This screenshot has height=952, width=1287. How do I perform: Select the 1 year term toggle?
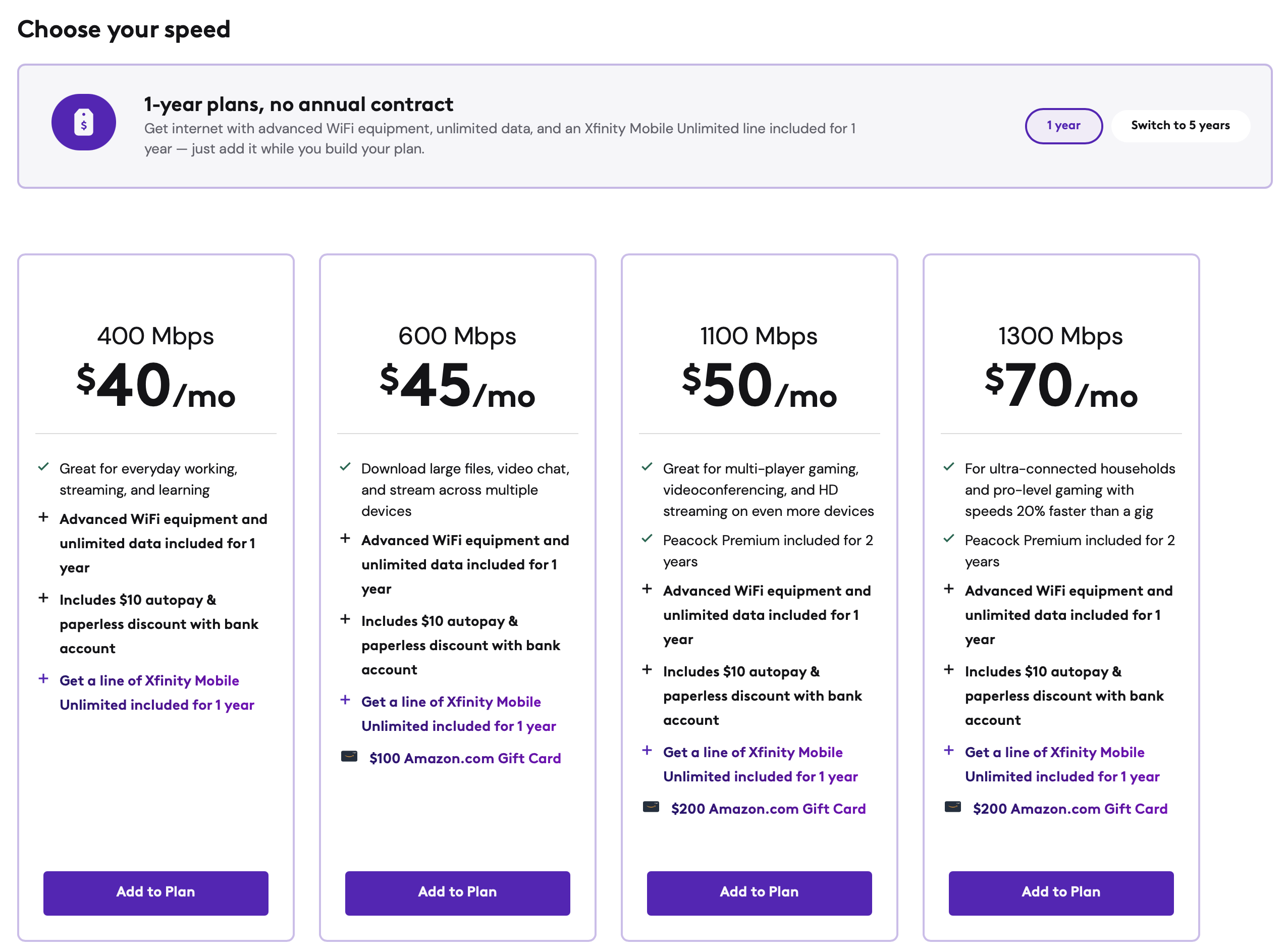pos(1063,126)
